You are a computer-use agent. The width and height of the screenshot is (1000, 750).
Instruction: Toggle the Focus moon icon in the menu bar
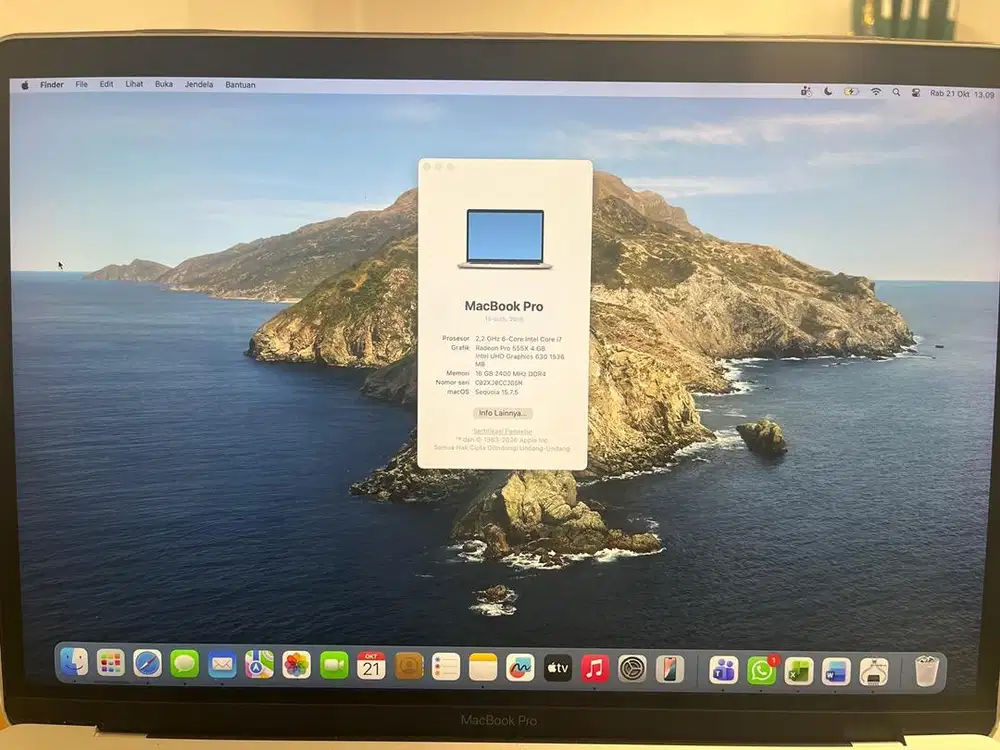coord(828,92)
